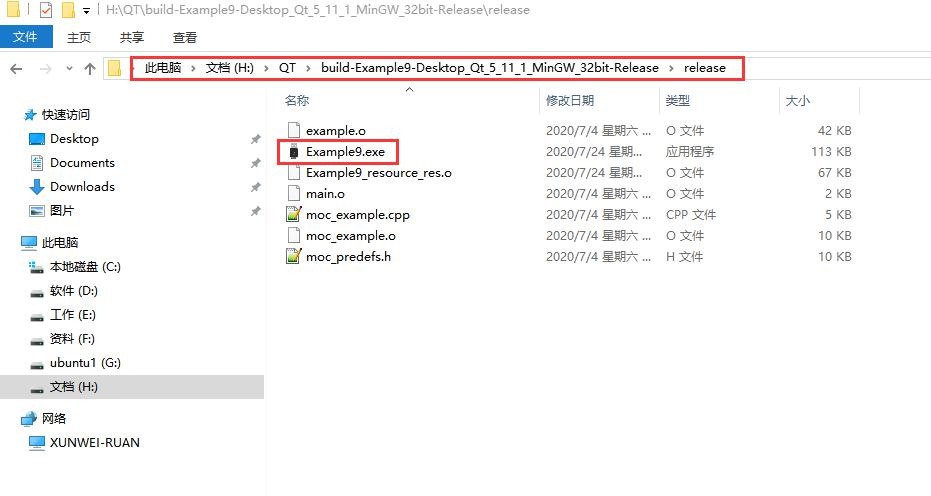Viewport: 931px width, 496px height.
Task: Click New folder icon in title bar
Action: 68,10
